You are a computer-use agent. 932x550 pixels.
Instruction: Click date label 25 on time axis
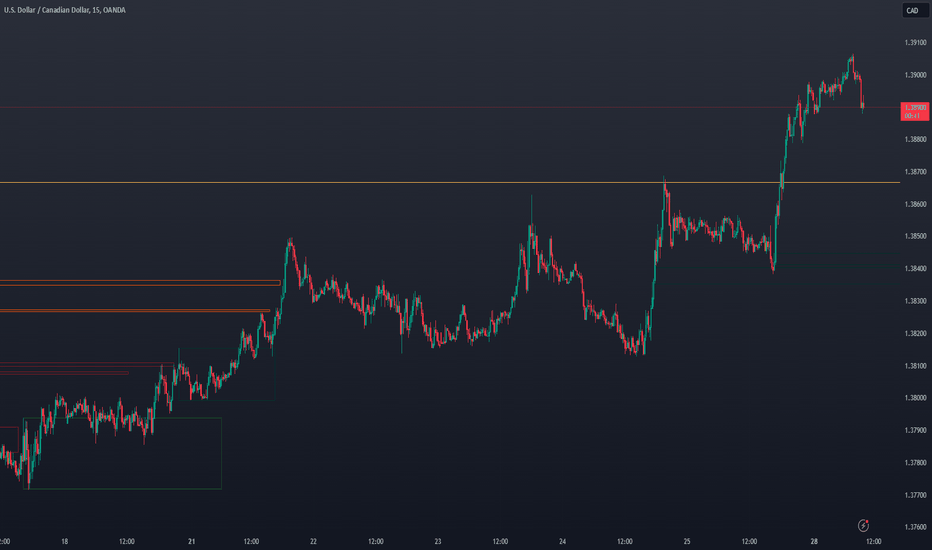pyautogui.click(x=687, y=542)
